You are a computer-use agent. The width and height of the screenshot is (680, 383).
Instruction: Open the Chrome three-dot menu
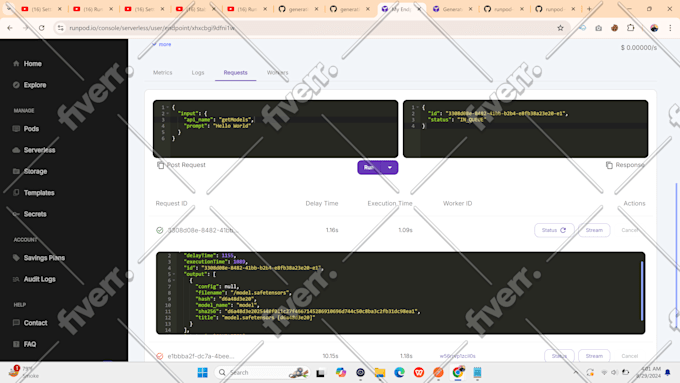point(670,28)
